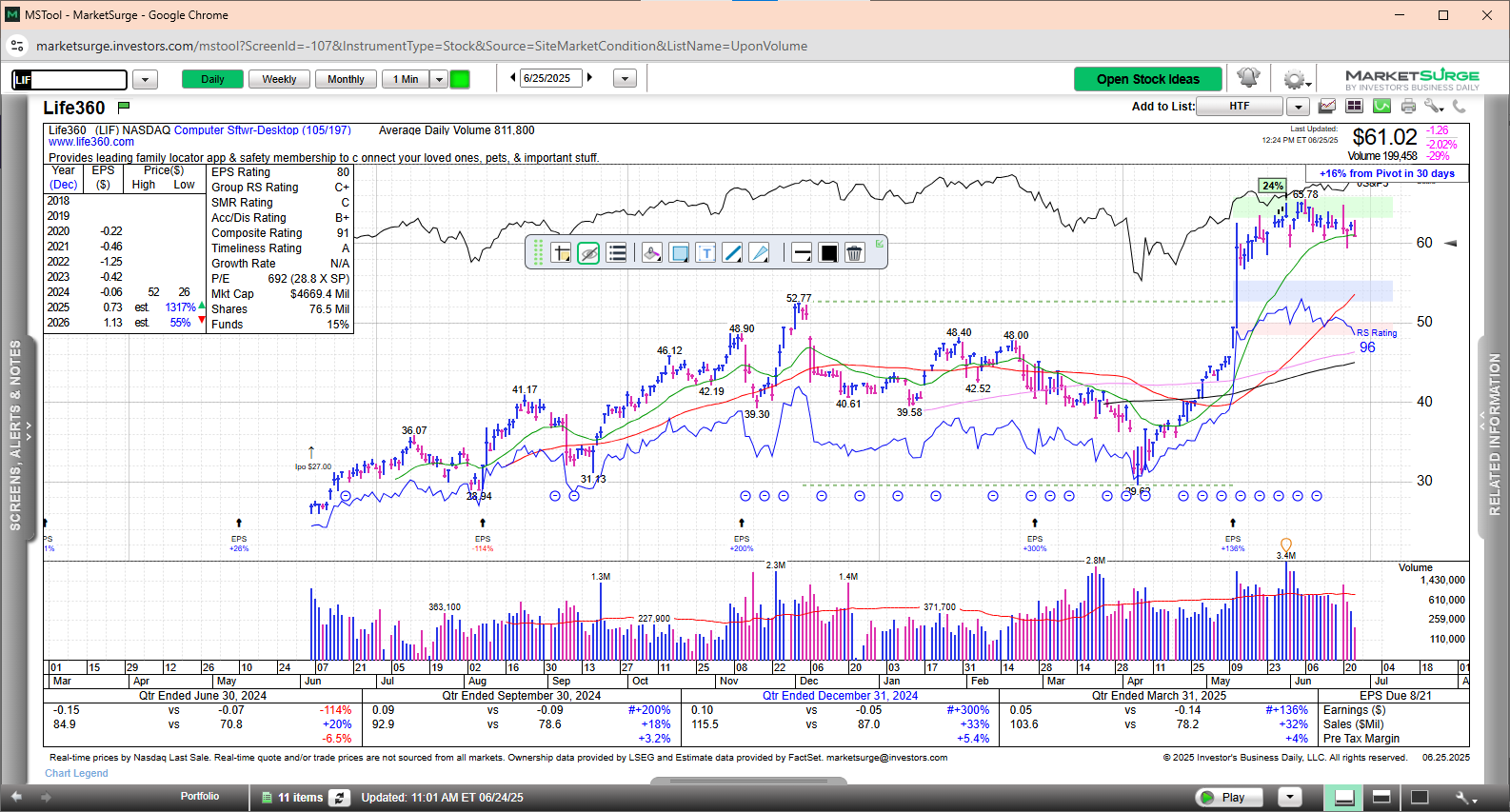Viewport: 1510px width, 812px height.
Task: Select the full-chart layout icon
Action: (1420, 798)
